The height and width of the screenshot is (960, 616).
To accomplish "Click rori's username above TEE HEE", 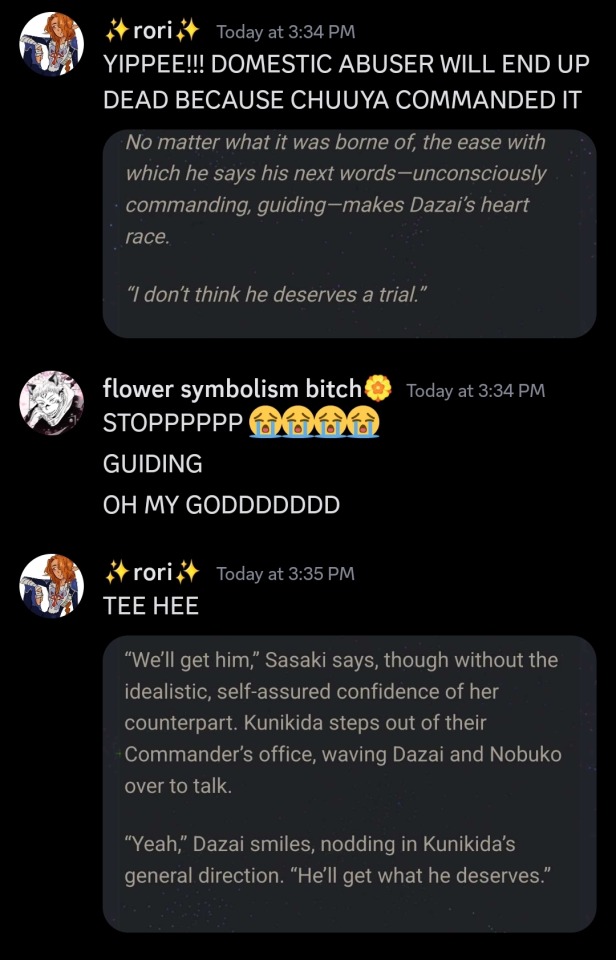I will pos(152,573).
